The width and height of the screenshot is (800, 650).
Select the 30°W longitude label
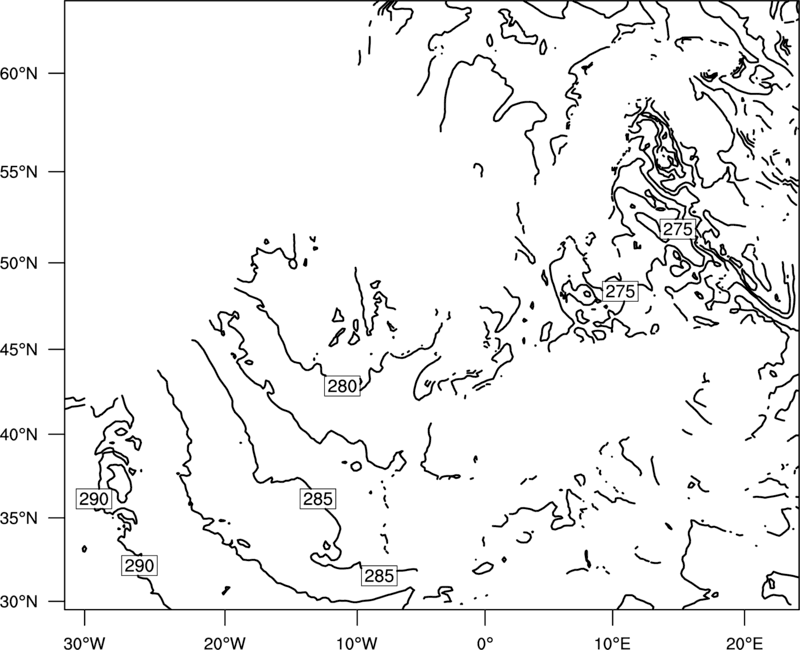point(85,642)
